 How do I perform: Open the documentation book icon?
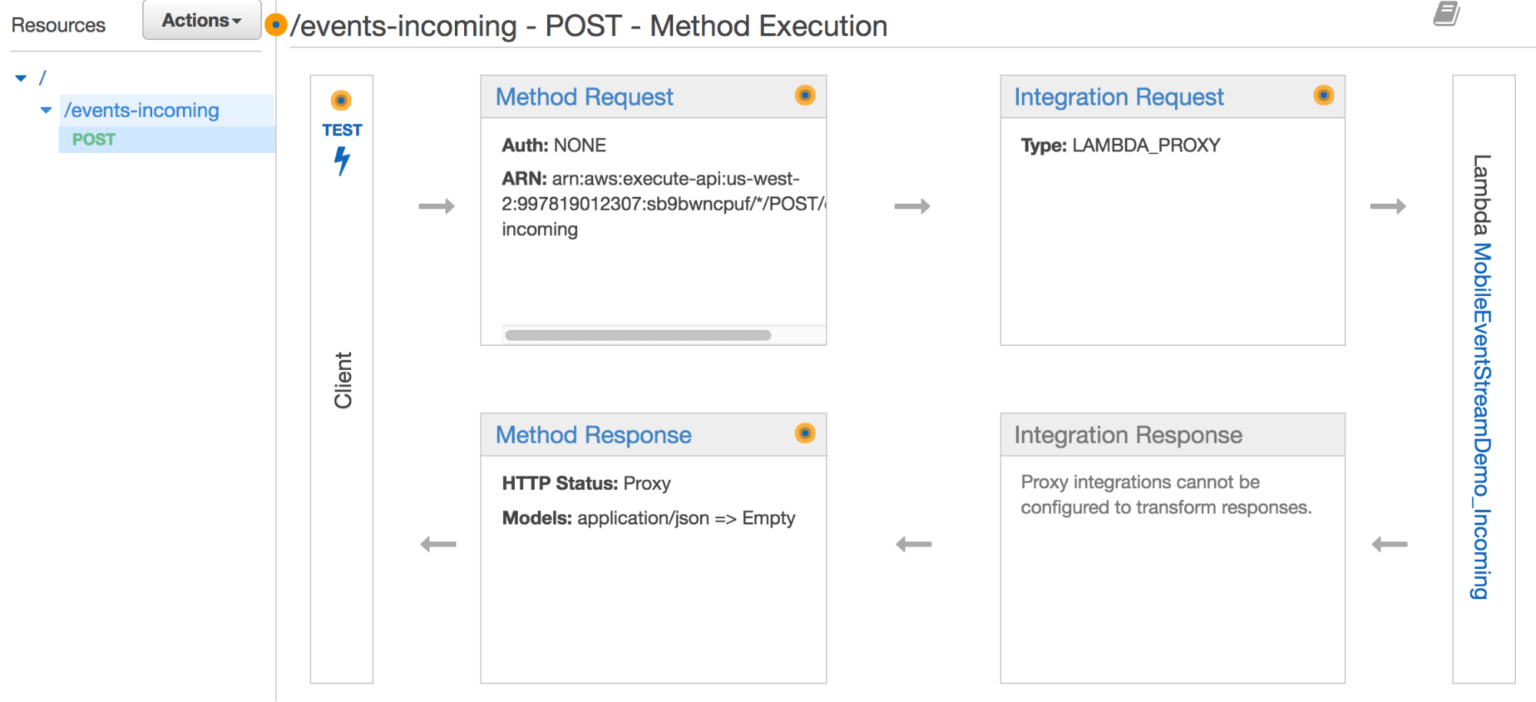pos(1446,14)
